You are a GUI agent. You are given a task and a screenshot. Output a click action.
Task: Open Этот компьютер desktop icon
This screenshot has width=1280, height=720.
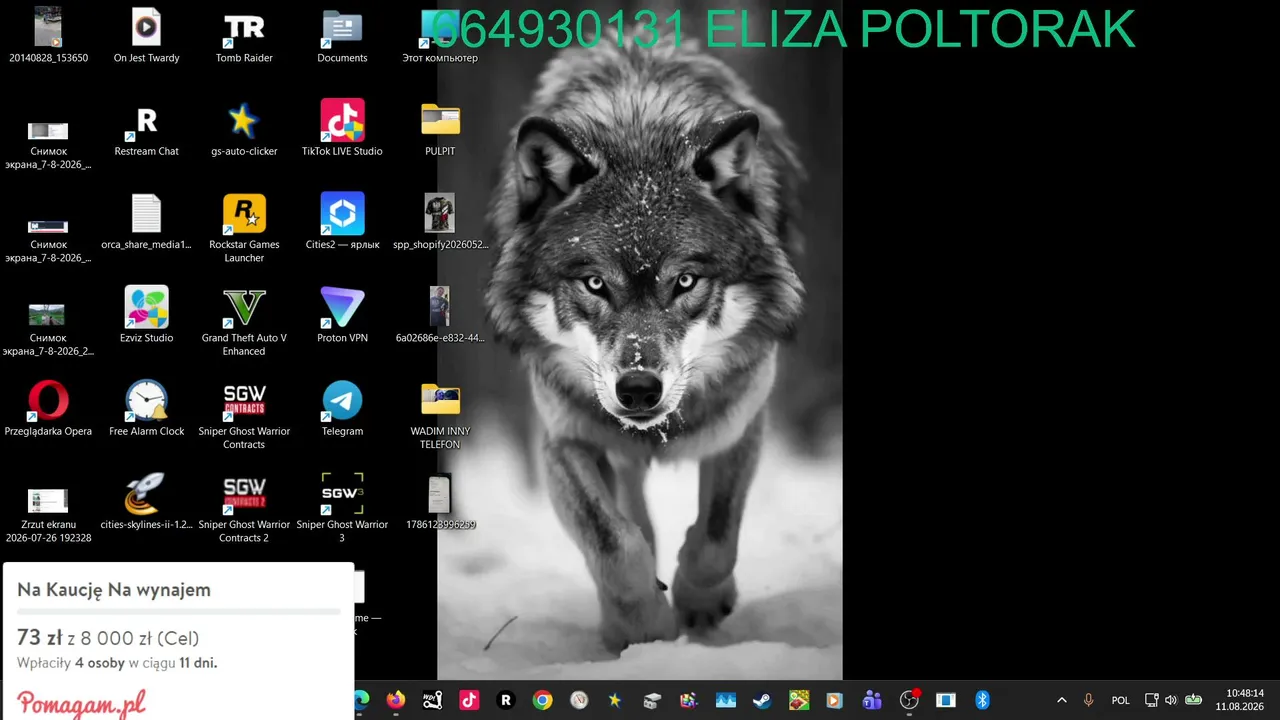click(x=440, y=37)
